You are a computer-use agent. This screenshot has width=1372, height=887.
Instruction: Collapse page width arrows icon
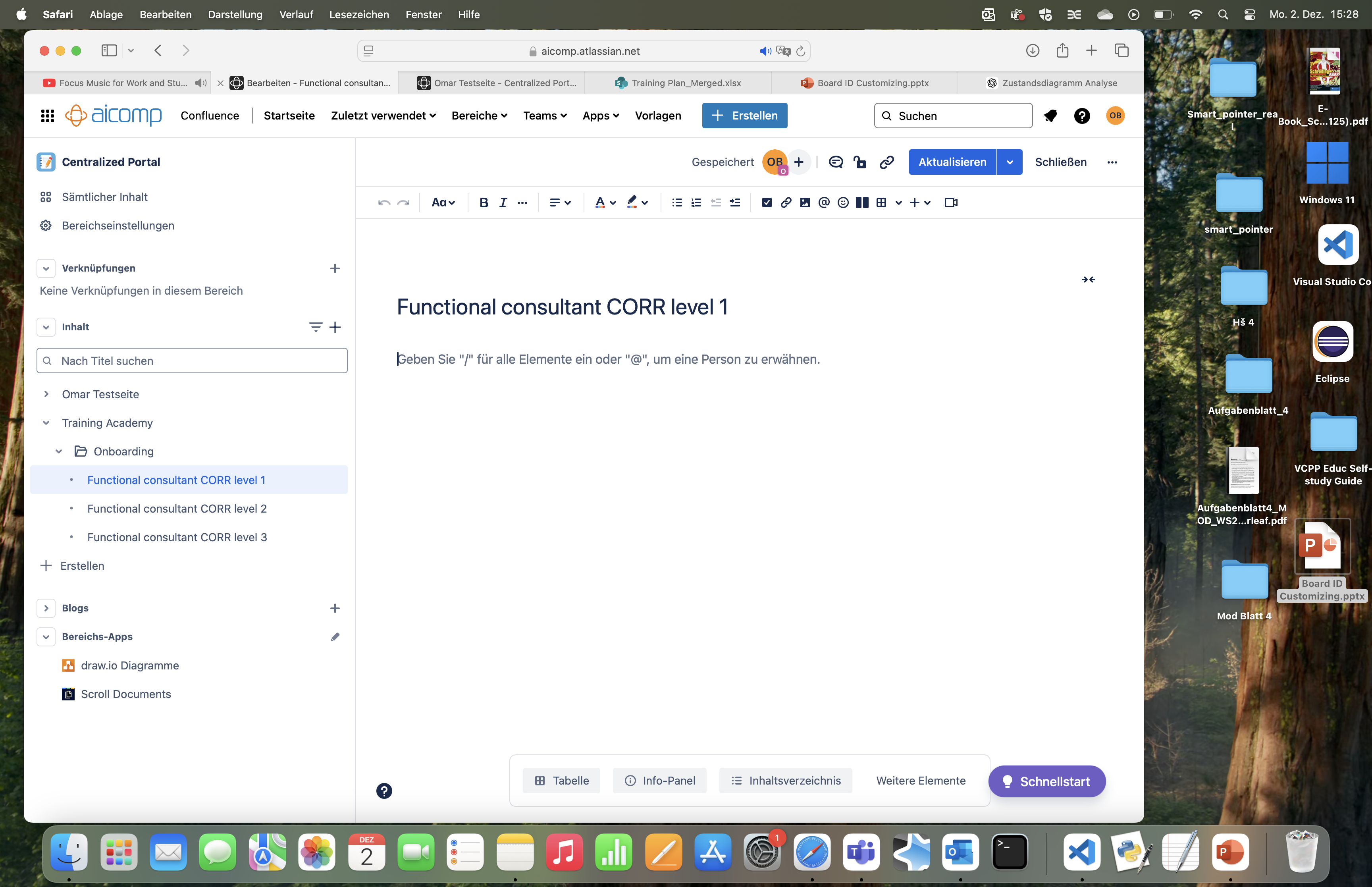click(x=1088, y=280)
